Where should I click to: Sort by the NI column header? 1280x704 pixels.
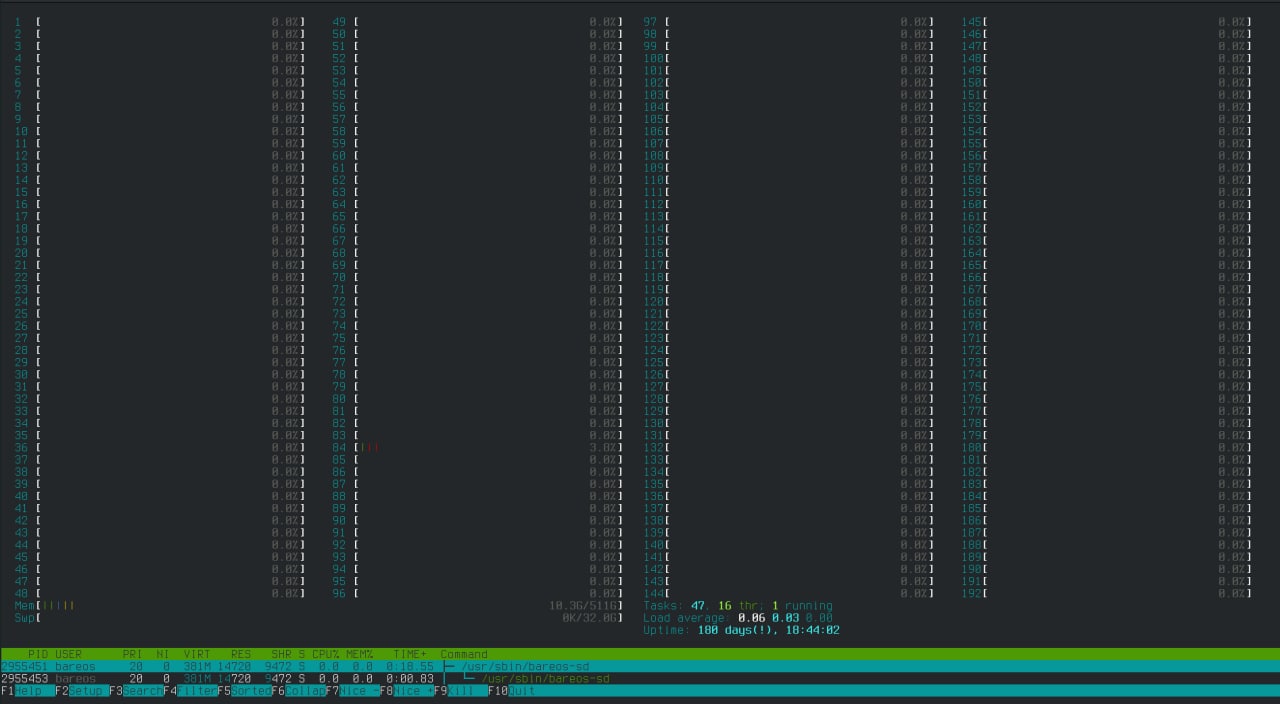click(162, 654)
